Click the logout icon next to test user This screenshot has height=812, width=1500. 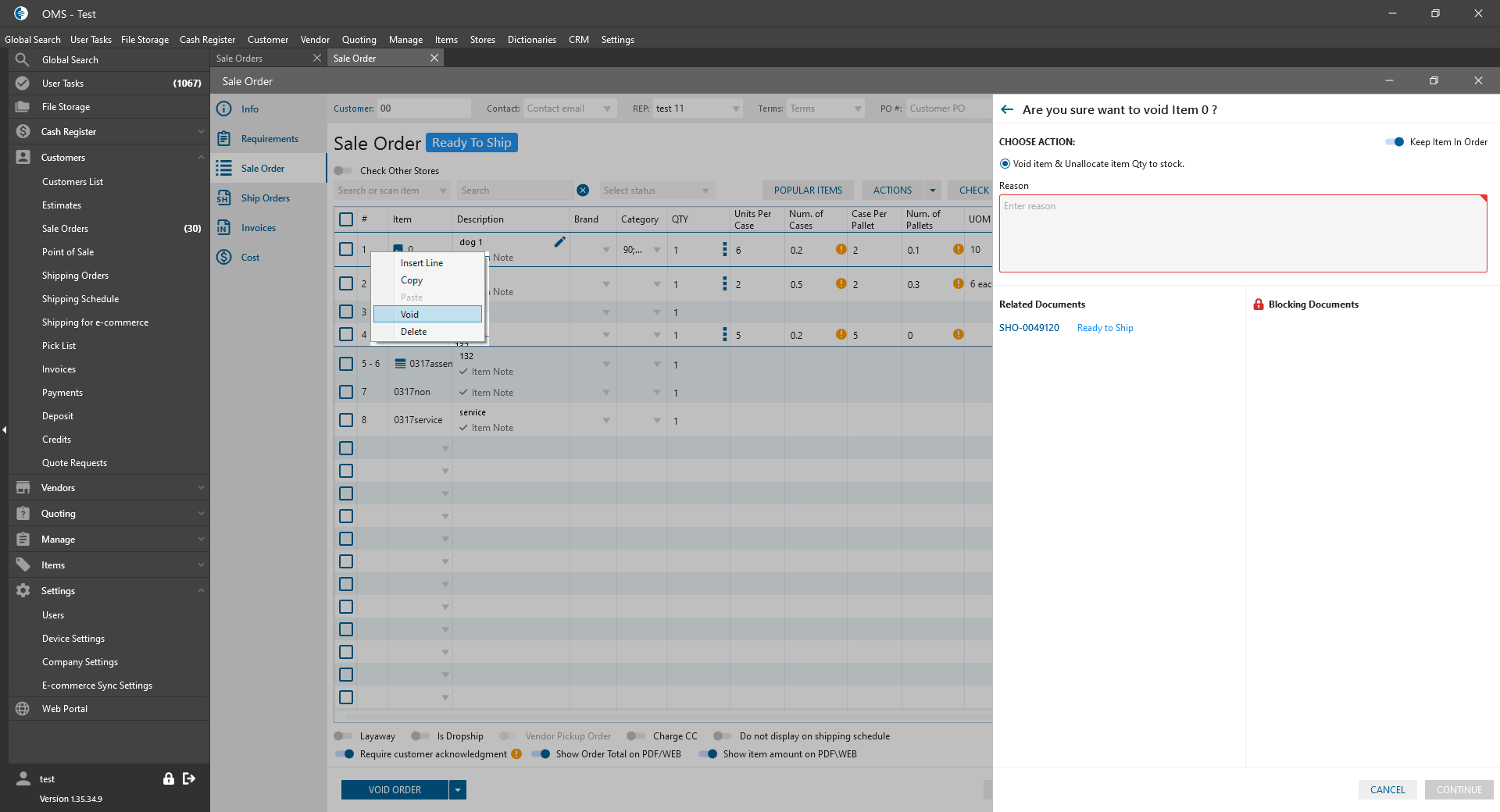point(189,778)
